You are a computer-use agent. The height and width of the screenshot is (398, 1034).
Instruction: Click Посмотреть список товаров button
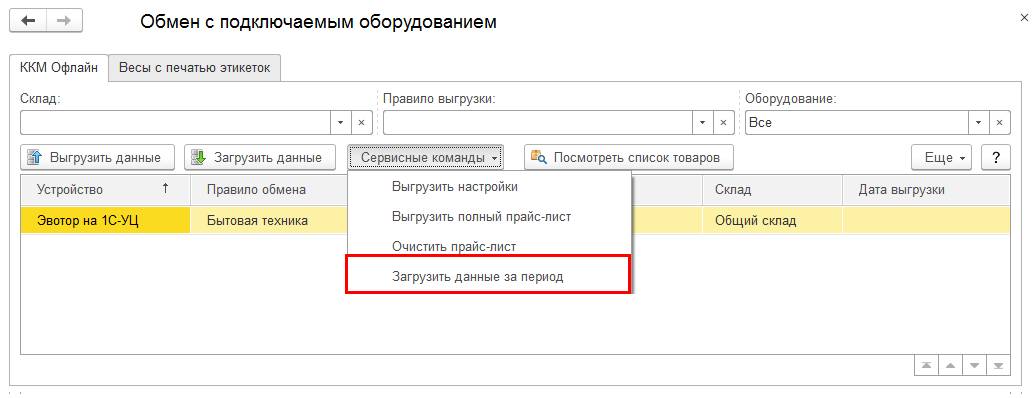628,157
